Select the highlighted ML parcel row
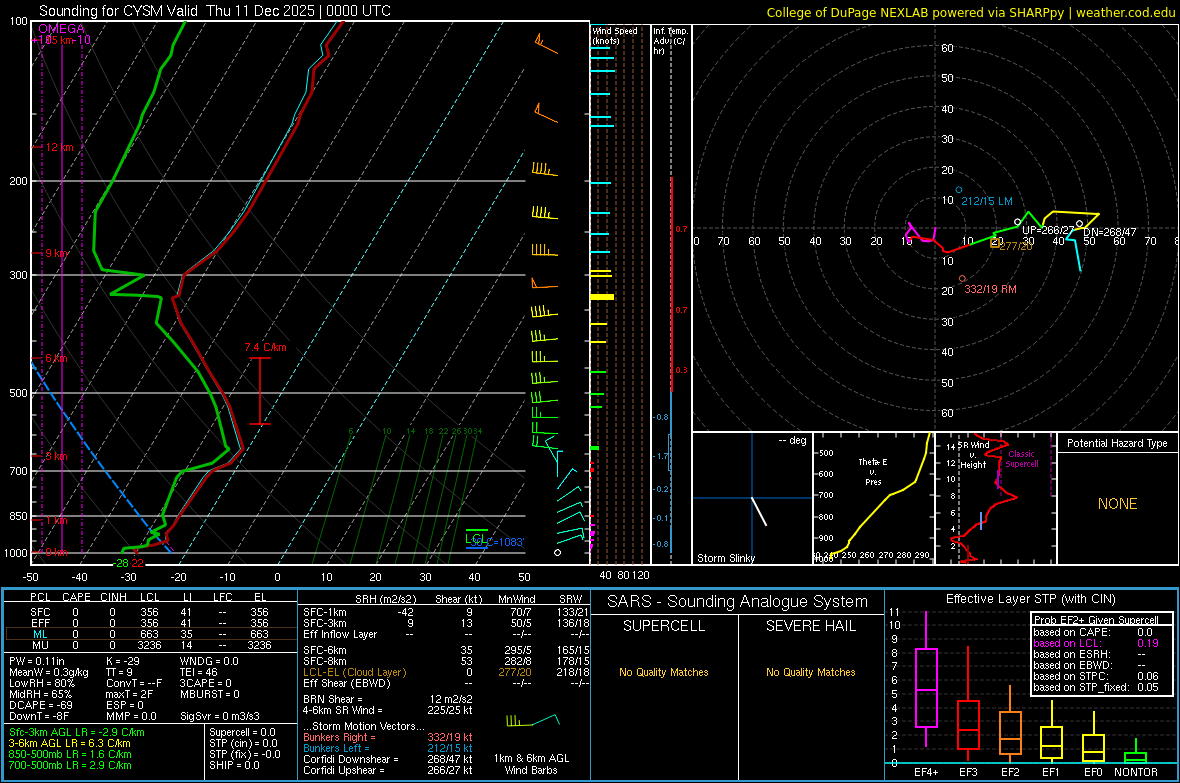This screenshot has height=783, width=1180. pyautogui.click(x=151, y=634)
